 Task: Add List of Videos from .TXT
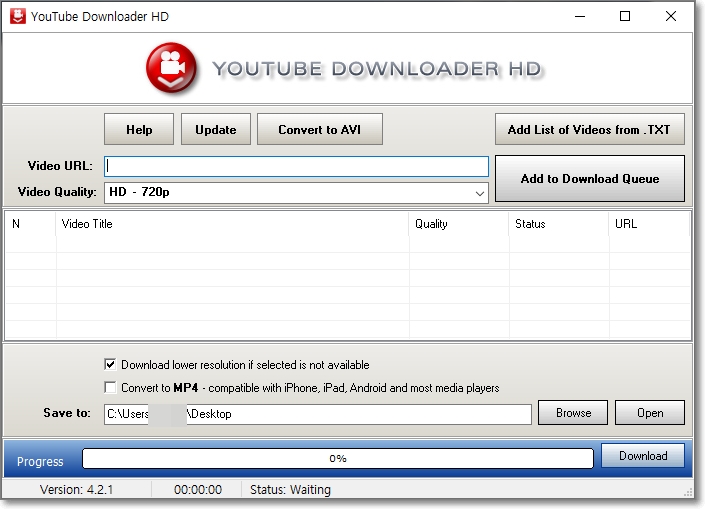click(x=589, y=129)
